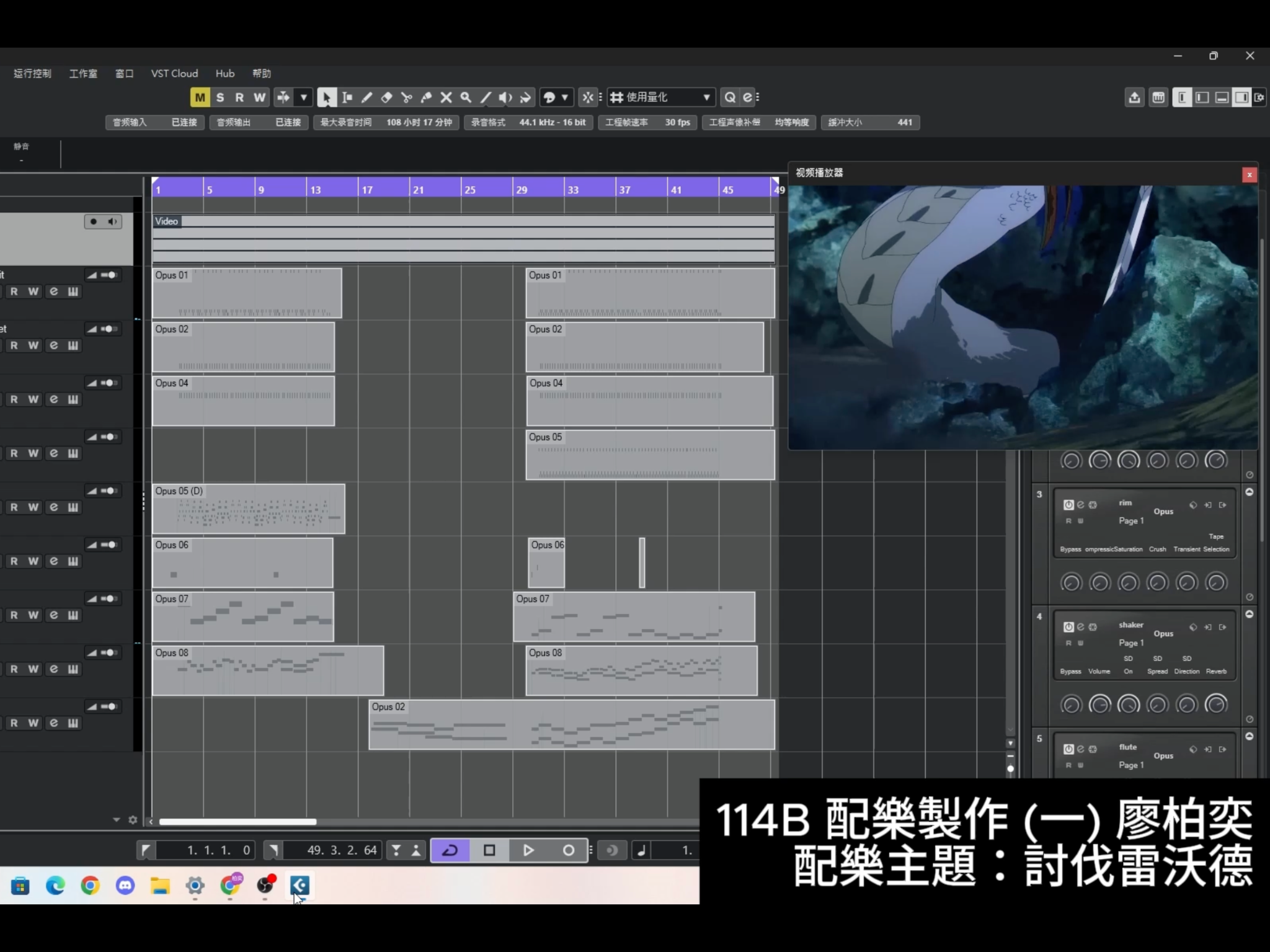Open File Explorer from the taskbar

tap(160, 886)
